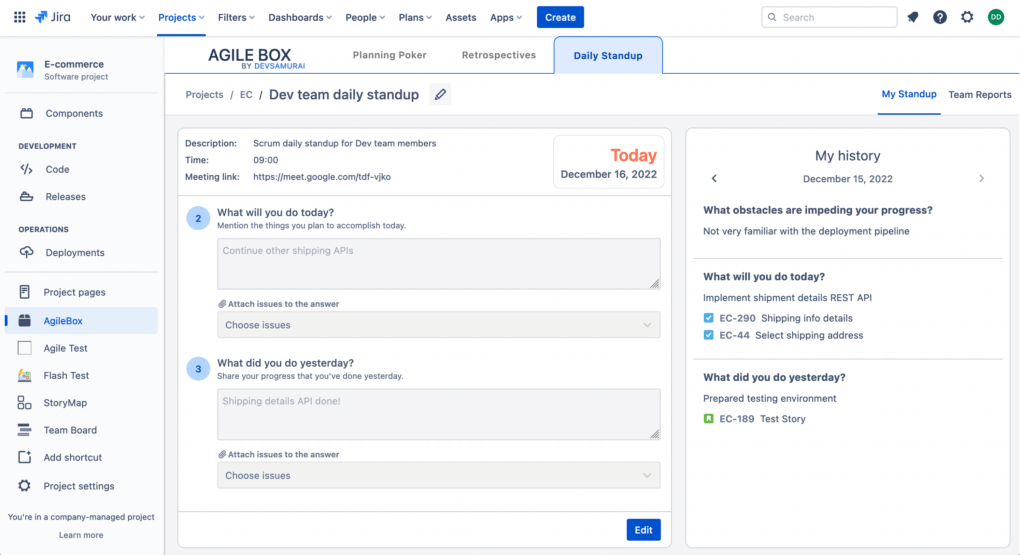Viewport: 1020px width, 555px height.
Task: Click the Project pages icon
Action: [x=24, y=292]
